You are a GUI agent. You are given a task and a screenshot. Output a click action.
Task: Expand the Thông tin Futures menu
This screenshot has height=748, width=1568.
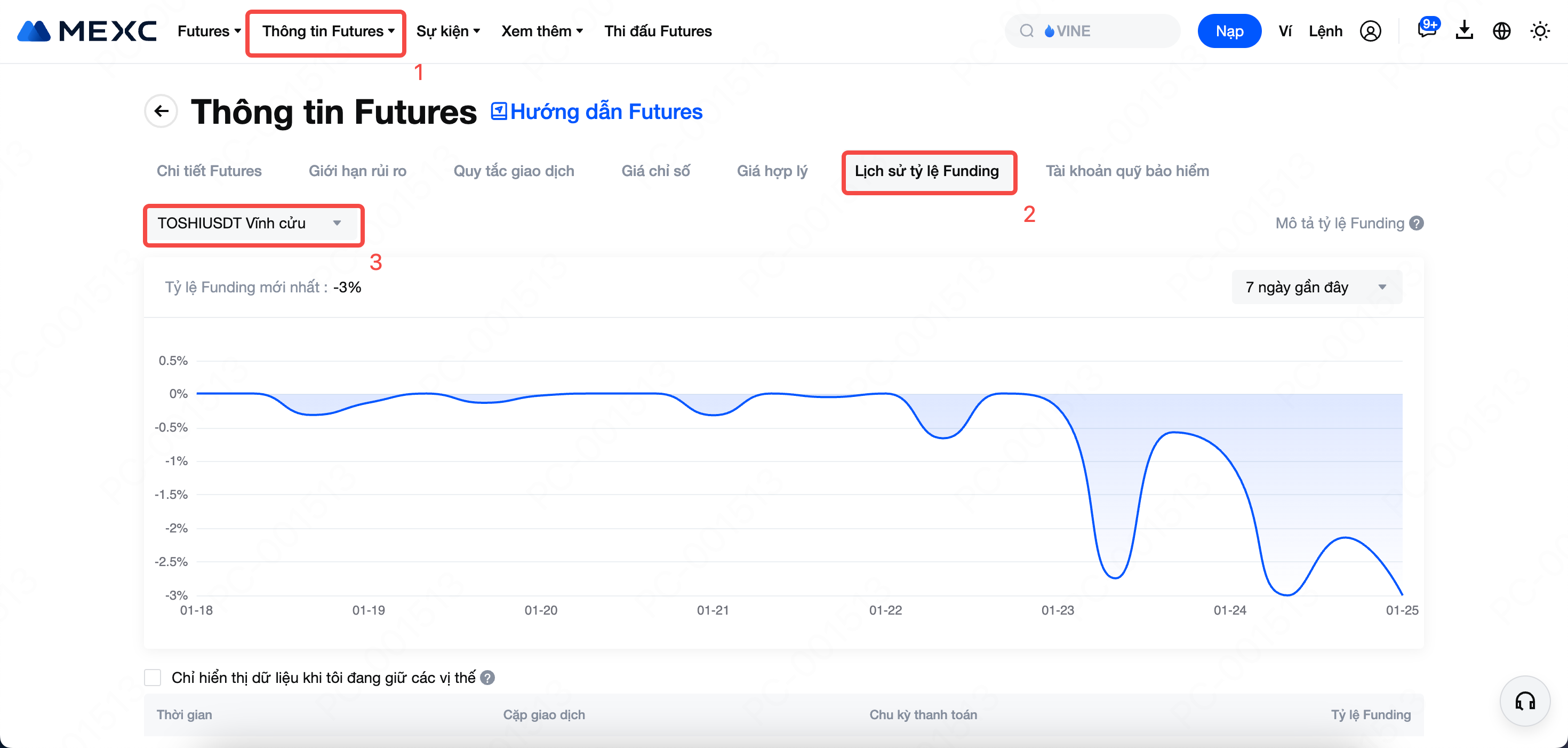tap(327, 31)
